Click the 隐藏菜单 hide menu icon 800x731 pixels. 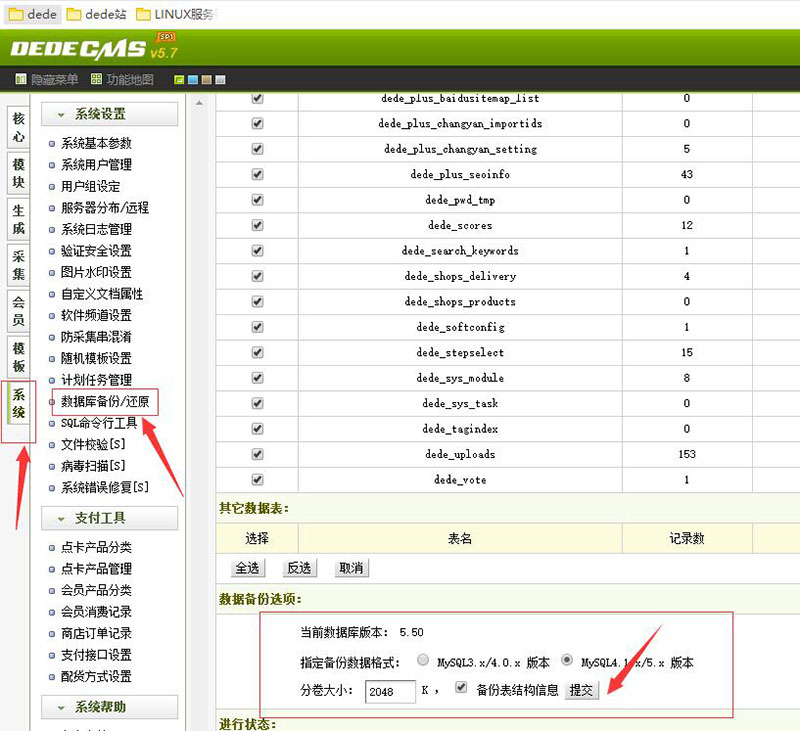click(20, 80)
